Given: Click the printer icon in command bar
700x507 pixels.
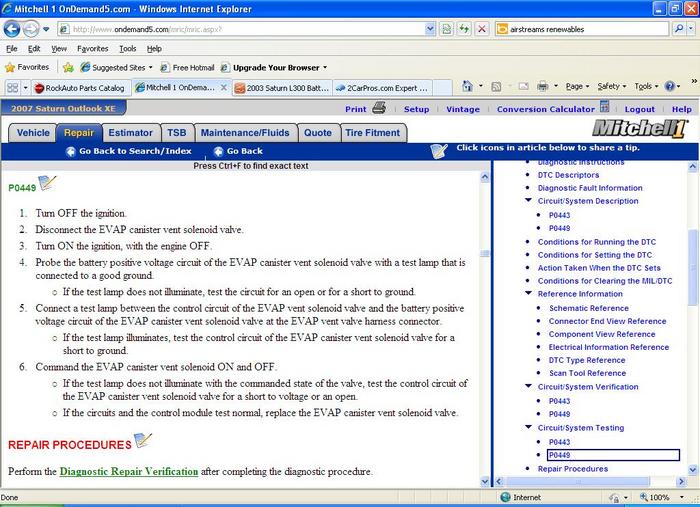Looking at the screenshot, I should pyautogui.click(x=543, y=86).
